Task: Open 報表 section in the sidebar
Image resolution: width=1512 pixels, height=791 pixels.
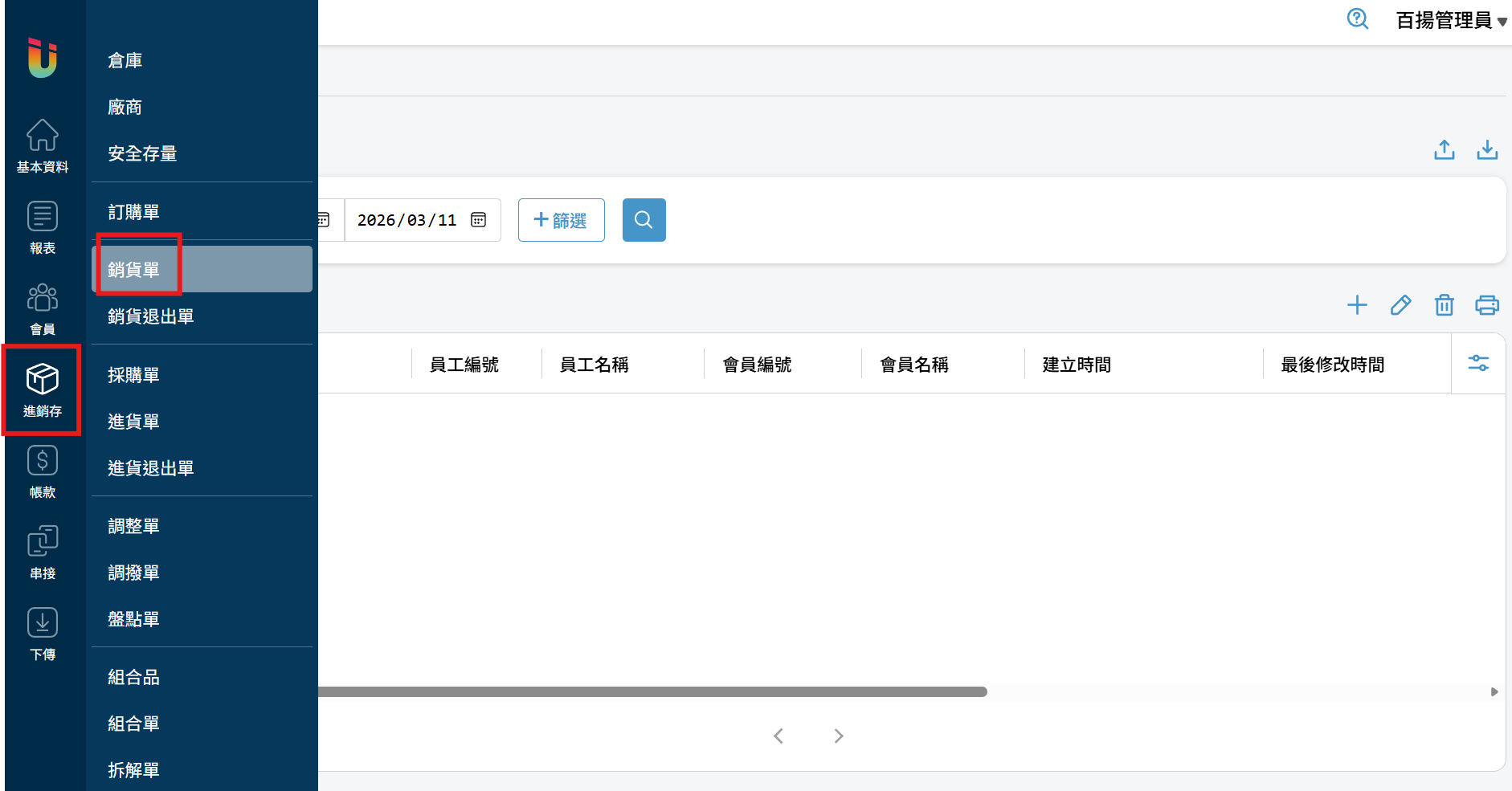Action: point(43,227)
